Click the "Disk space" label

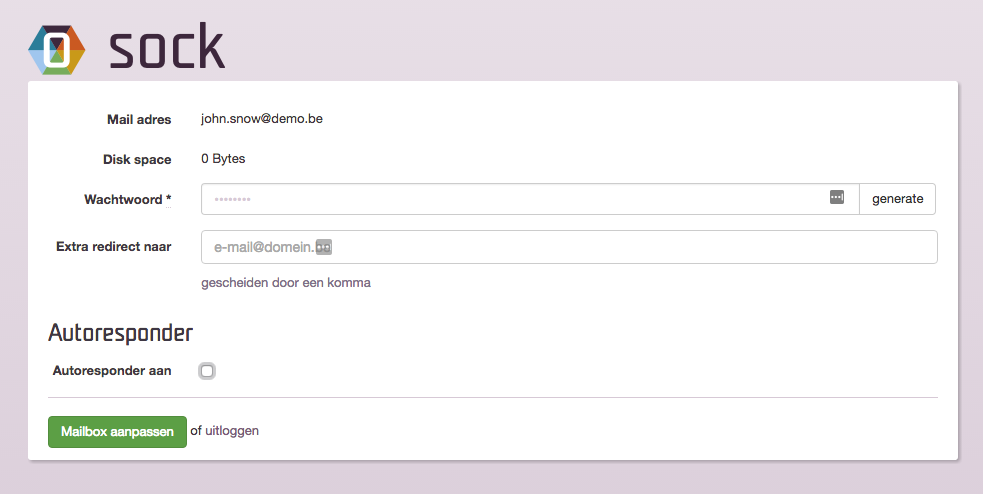click(137, 160)
